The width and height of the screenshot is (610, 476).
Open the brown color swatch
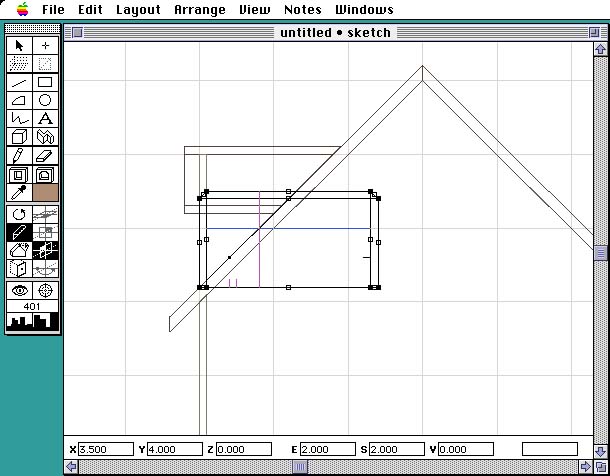click(45, 192)
